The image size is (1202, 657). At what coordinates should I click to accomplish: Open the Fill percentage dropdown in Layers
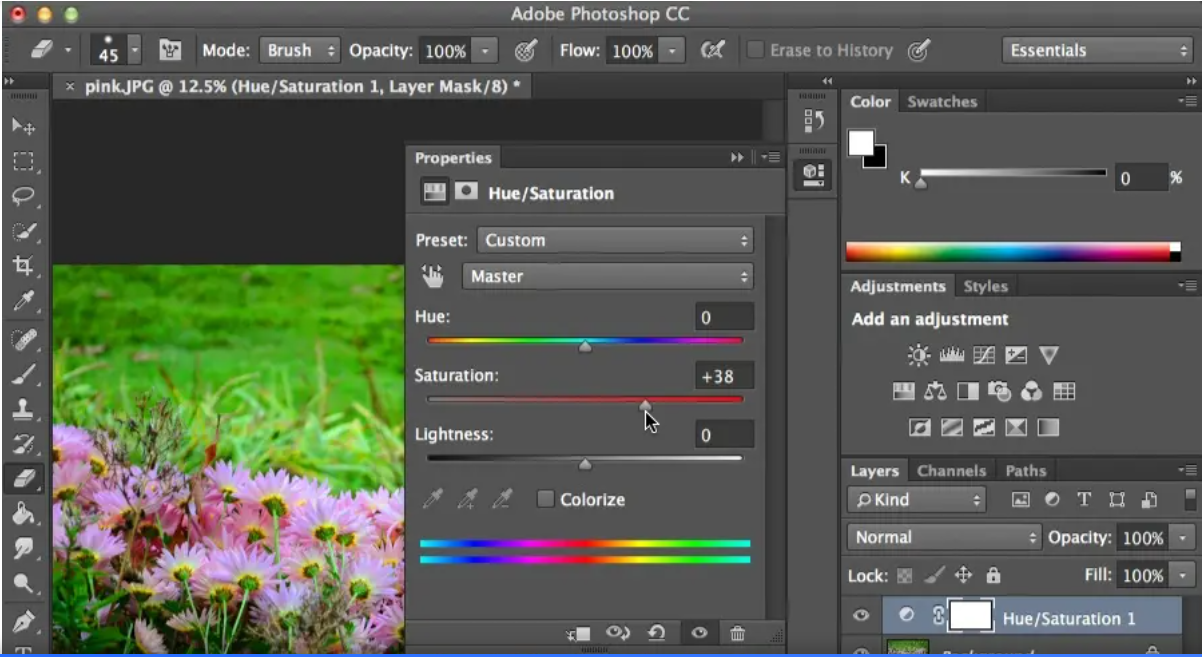(x=1184, y=575)
